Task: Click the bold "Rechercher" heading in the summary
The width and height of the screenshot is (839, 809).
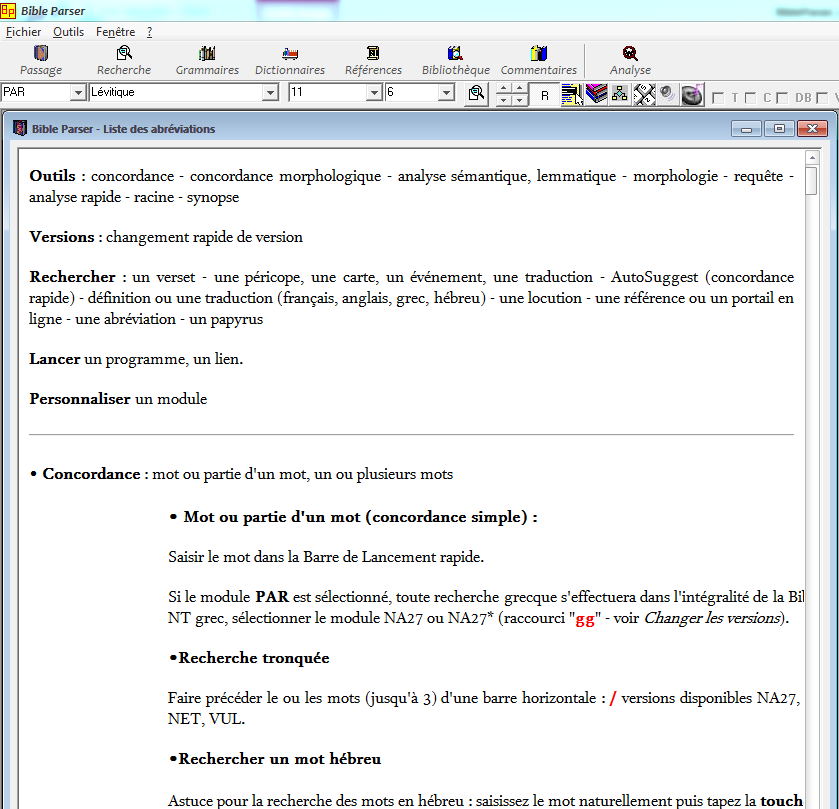Action: click(72, 277)
